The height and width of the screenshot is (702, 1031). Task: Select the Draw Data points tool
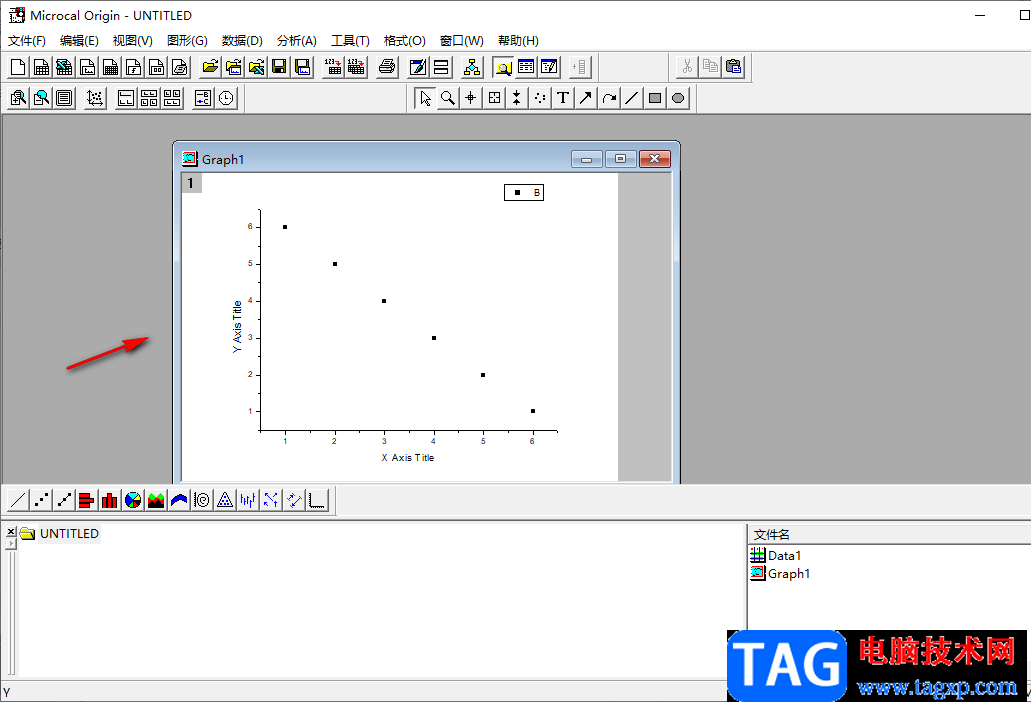point(540,99)
